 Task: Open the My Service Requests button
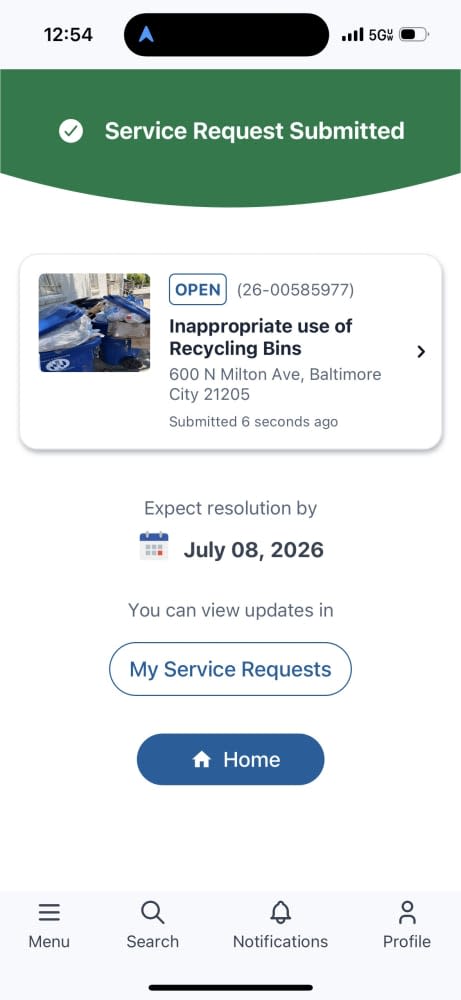(230, 669)
